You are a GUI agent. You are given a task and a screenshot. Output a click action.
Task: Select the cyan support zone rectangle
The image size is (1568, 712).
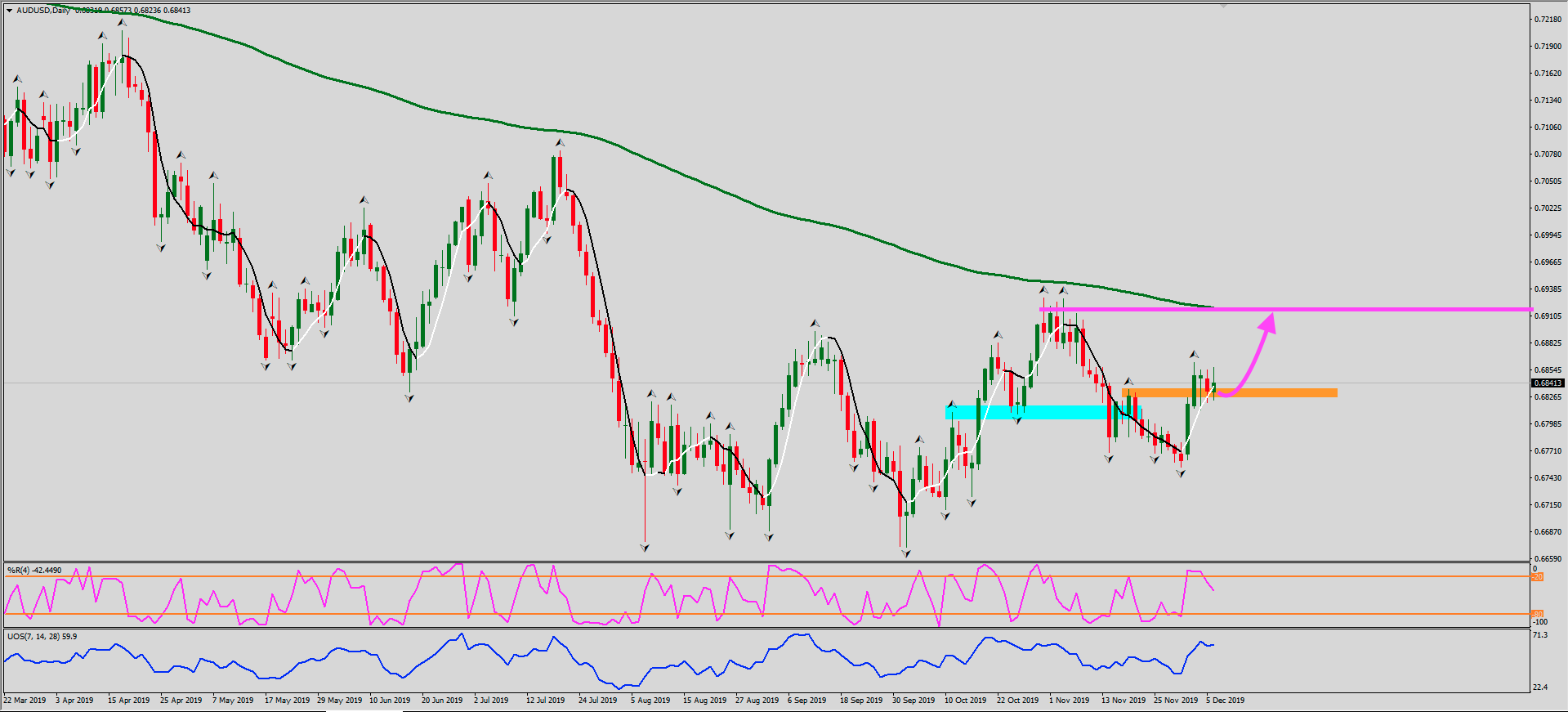coord(1043,413)
